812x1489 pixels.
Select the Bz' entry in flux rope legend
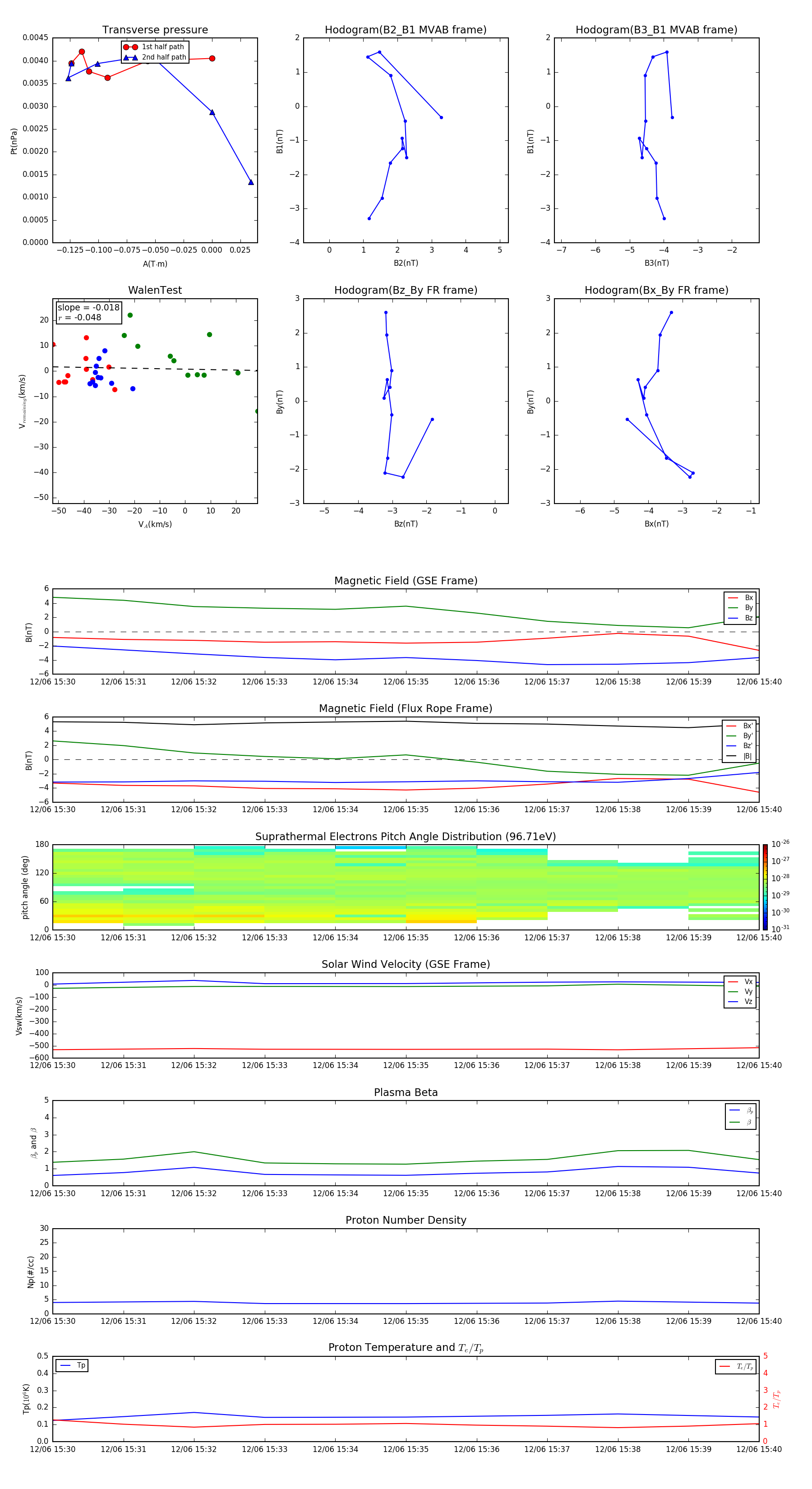(x=740, y=746)
